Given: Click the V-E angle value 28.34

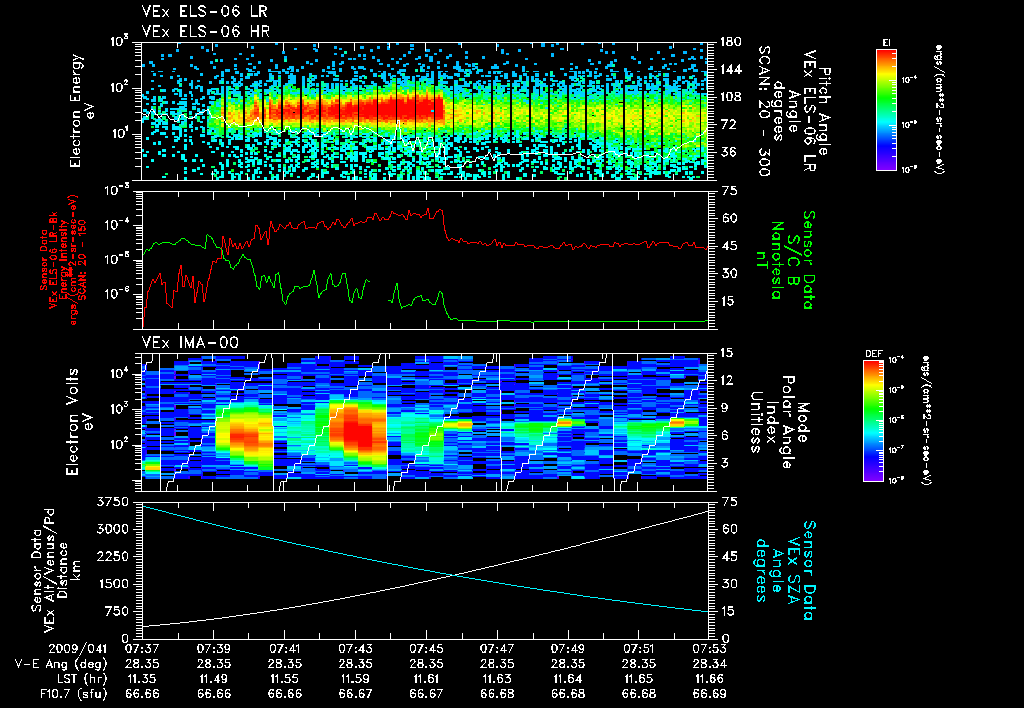Looking at the screenshot, I should 709,664.
